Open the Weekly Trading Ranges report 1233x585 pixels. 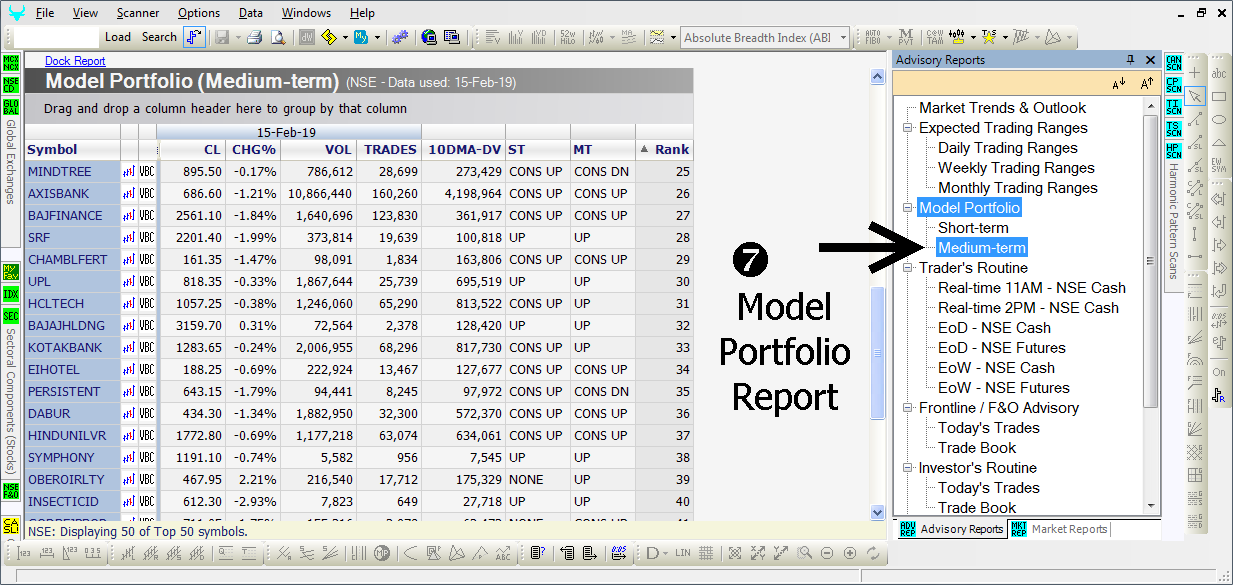(x=1016, y=168)
